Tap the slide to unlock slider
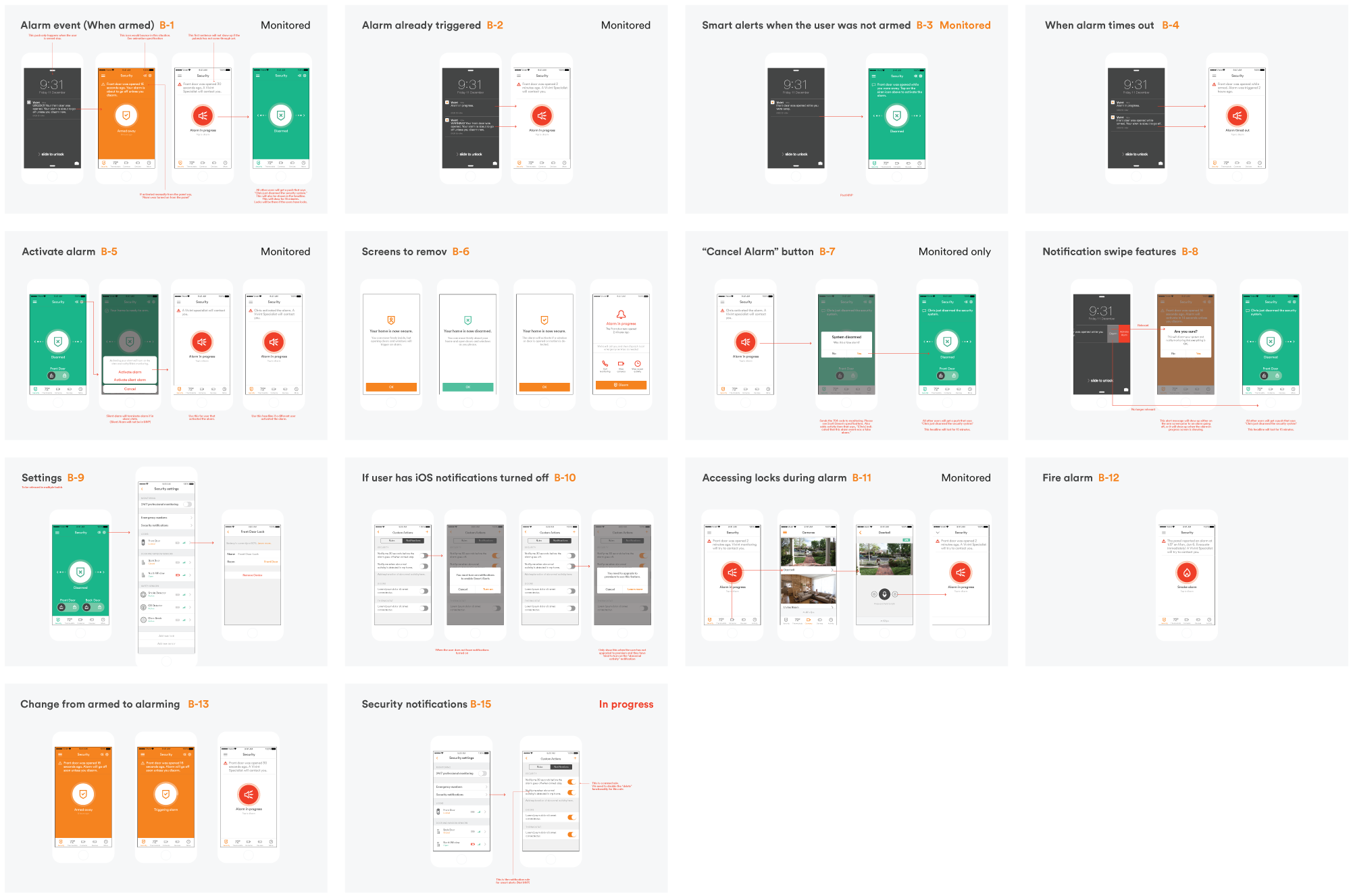This screenshot has width=1351, height=896. (52, 153)
